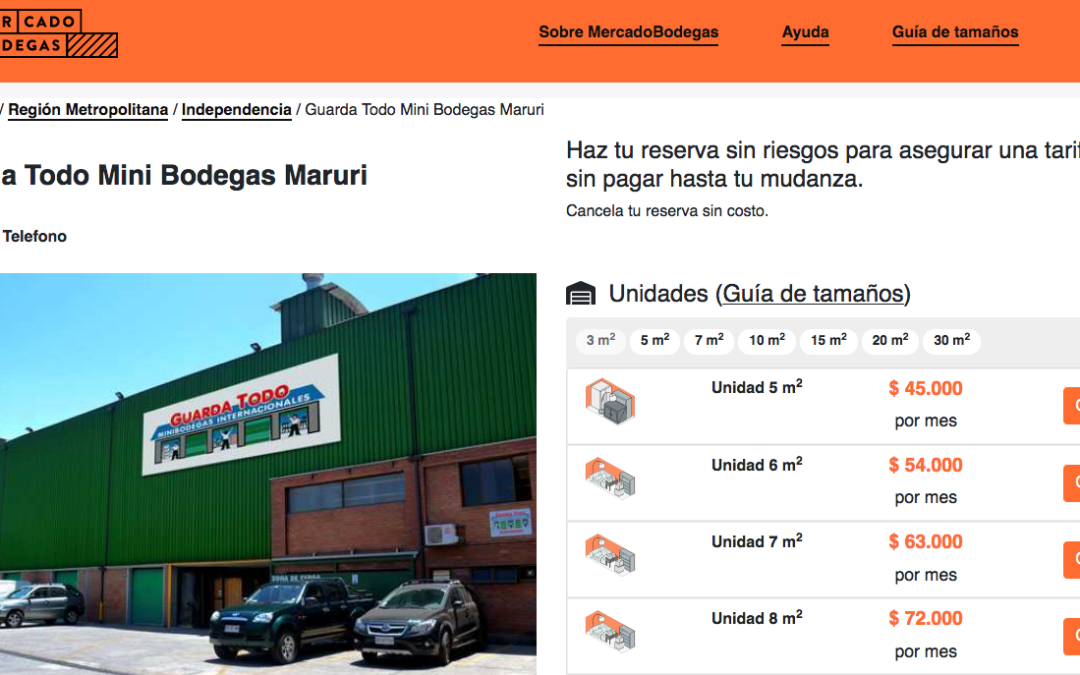This screenshot has height=675, width=1080.
Task: Click the $ 72.000 price
Action: click(925, 618)
